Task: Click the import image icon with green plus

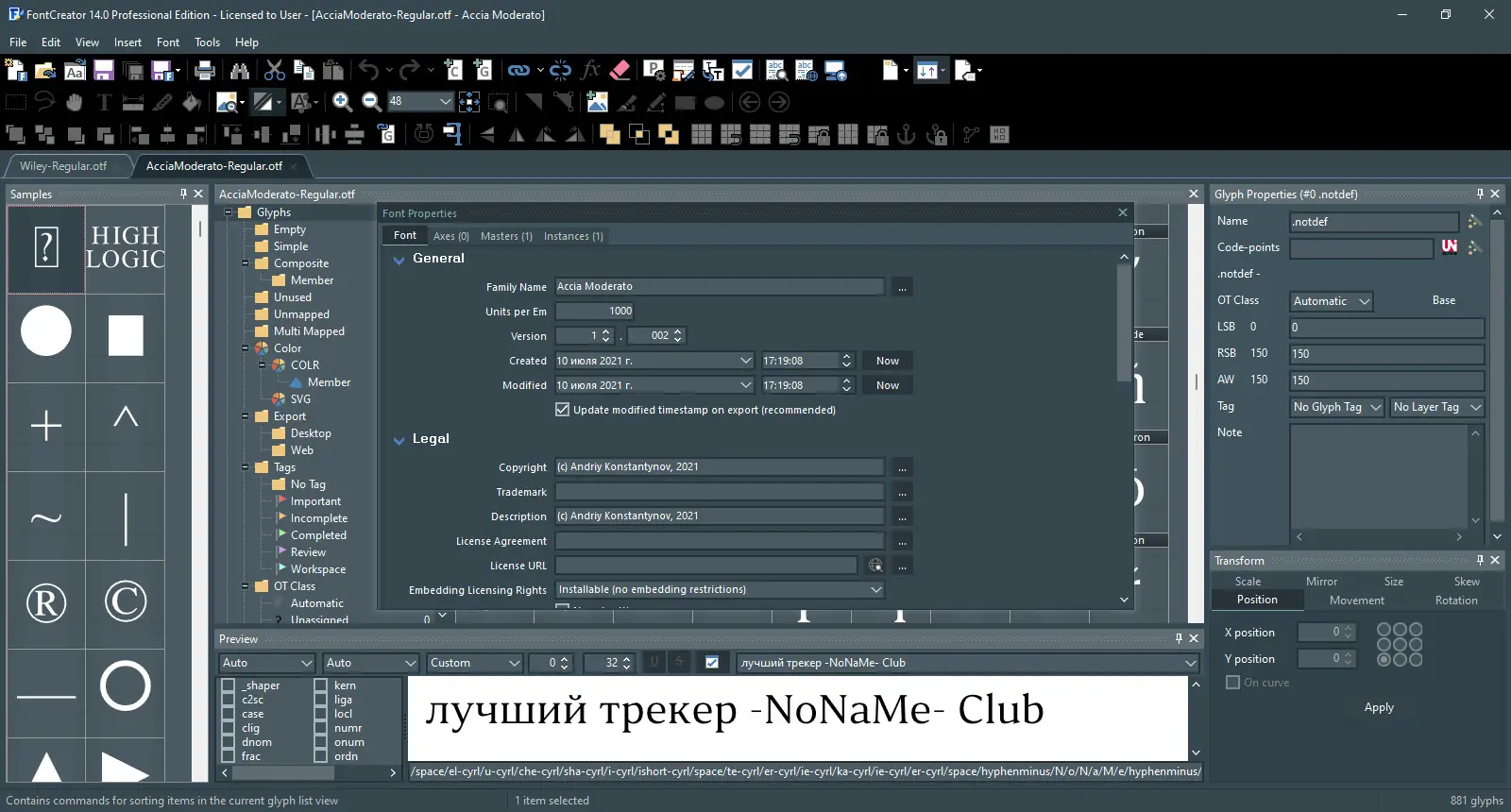Action: [597, 102]
